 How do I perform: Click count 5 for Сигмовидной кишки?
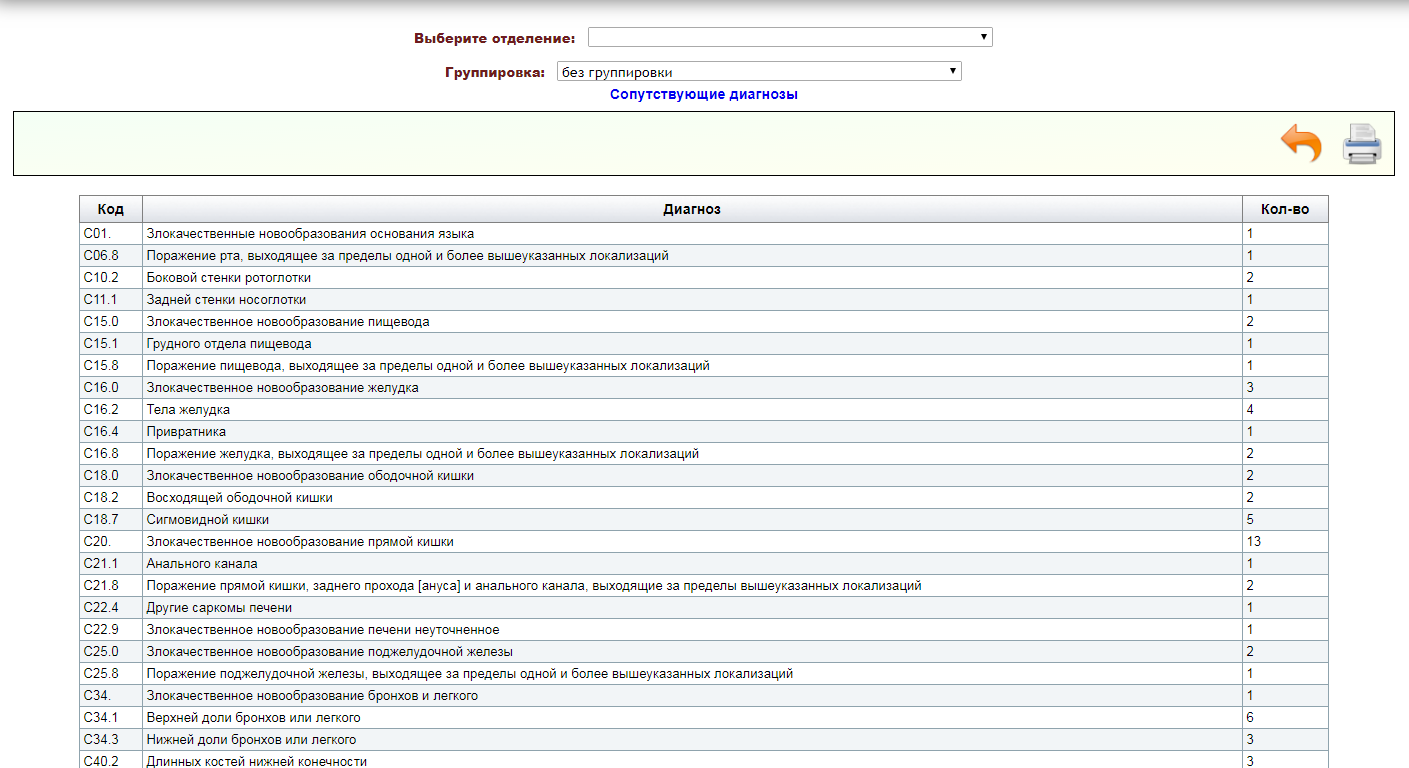1250,519
